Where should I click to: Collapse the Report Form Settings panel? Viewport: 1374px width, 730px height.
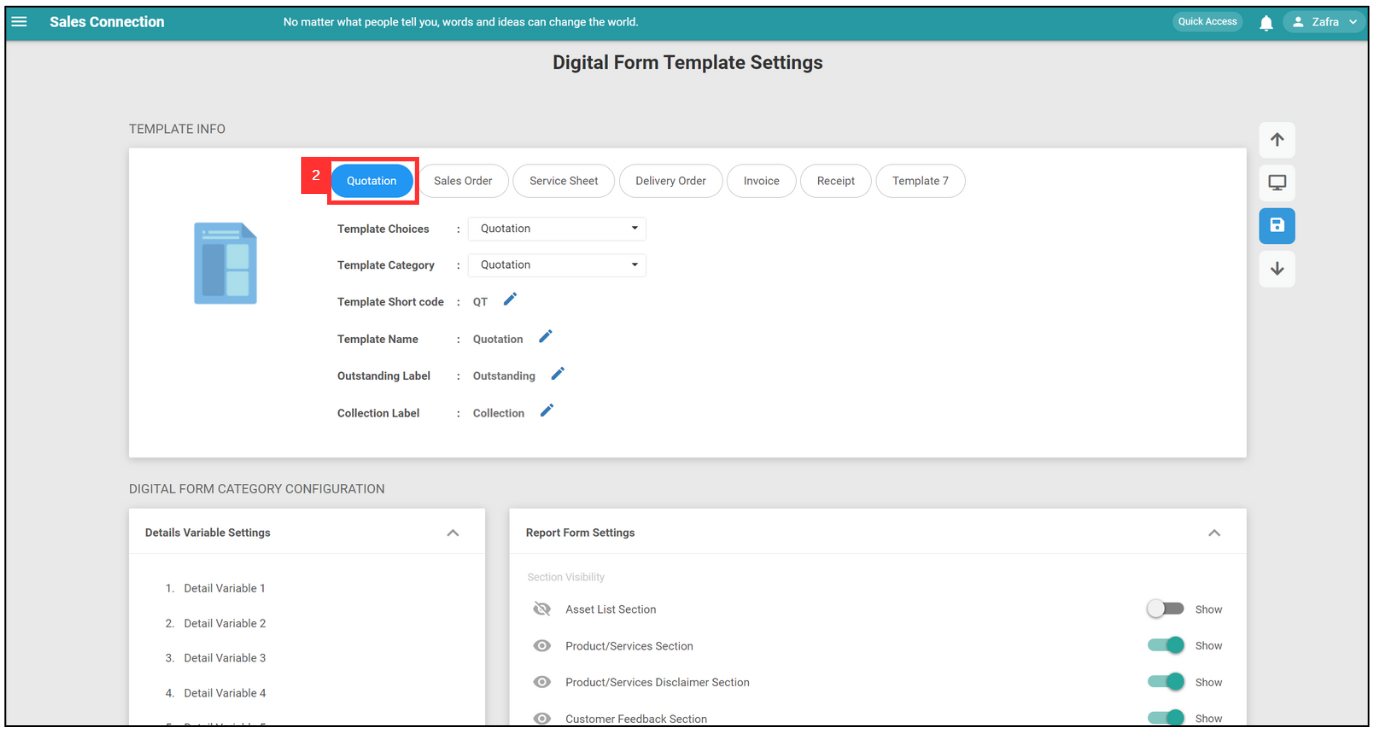click(x=1214, y=533)
